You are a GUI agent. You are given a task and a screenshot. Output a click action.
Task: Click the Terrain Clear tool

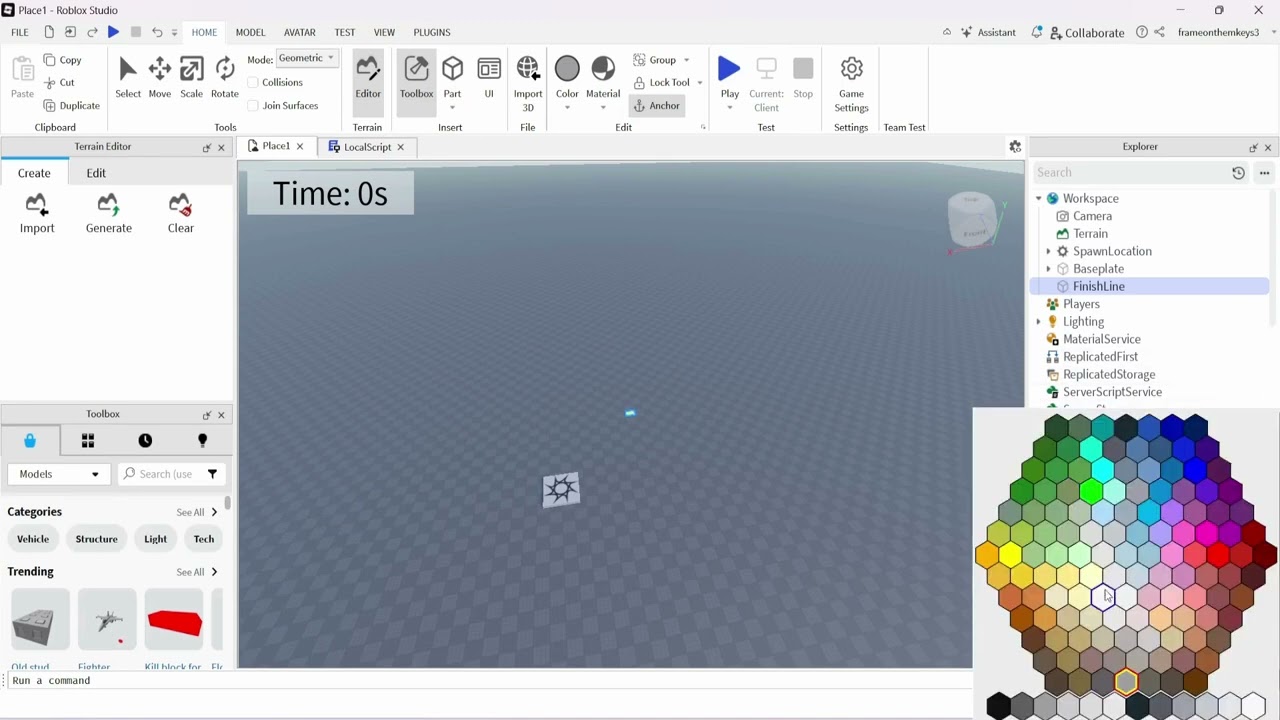(x=181, y=214)
